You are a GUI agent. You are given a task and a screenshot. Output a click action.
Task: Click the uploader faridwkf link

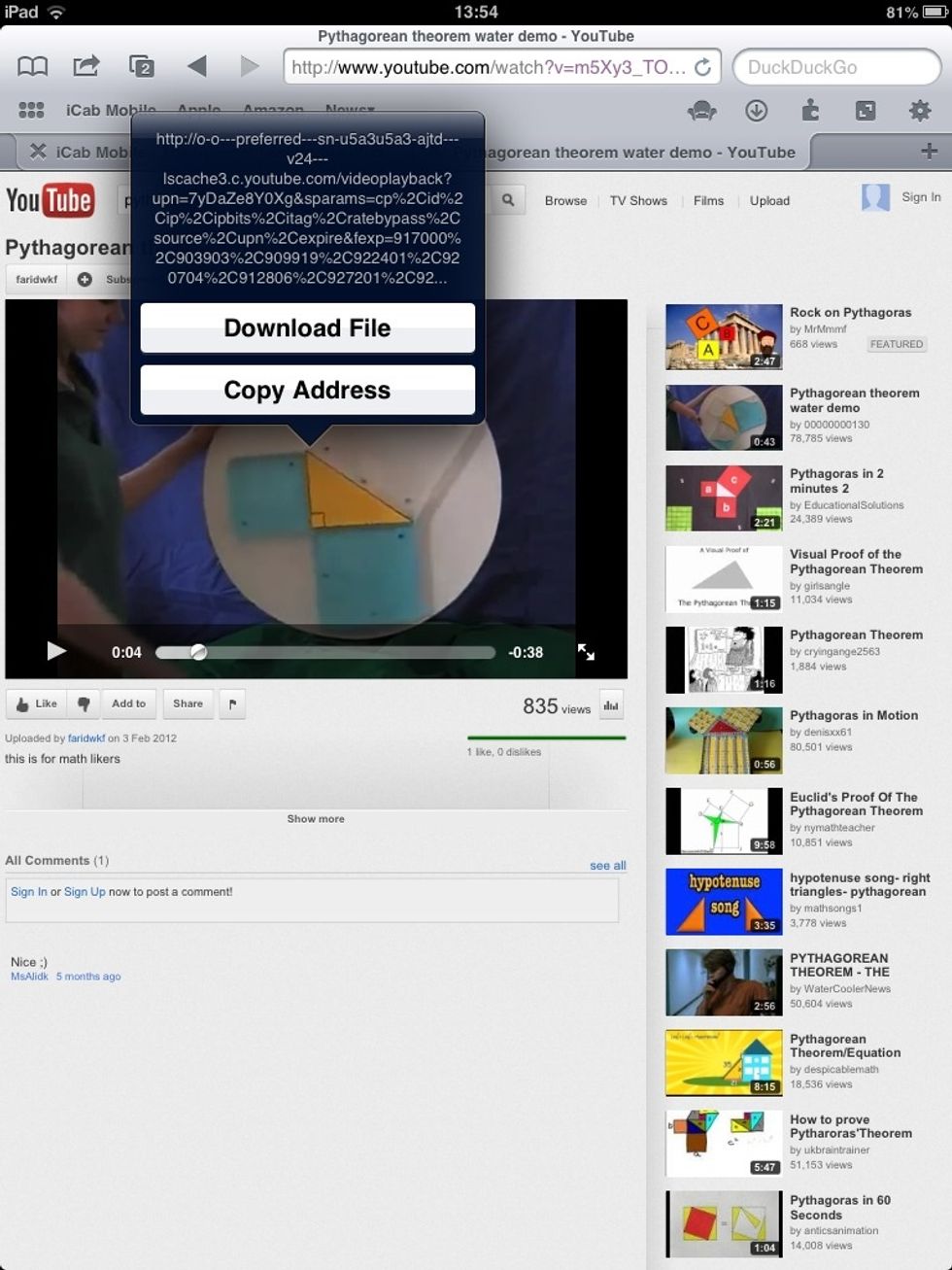click(x=86, y=738)
